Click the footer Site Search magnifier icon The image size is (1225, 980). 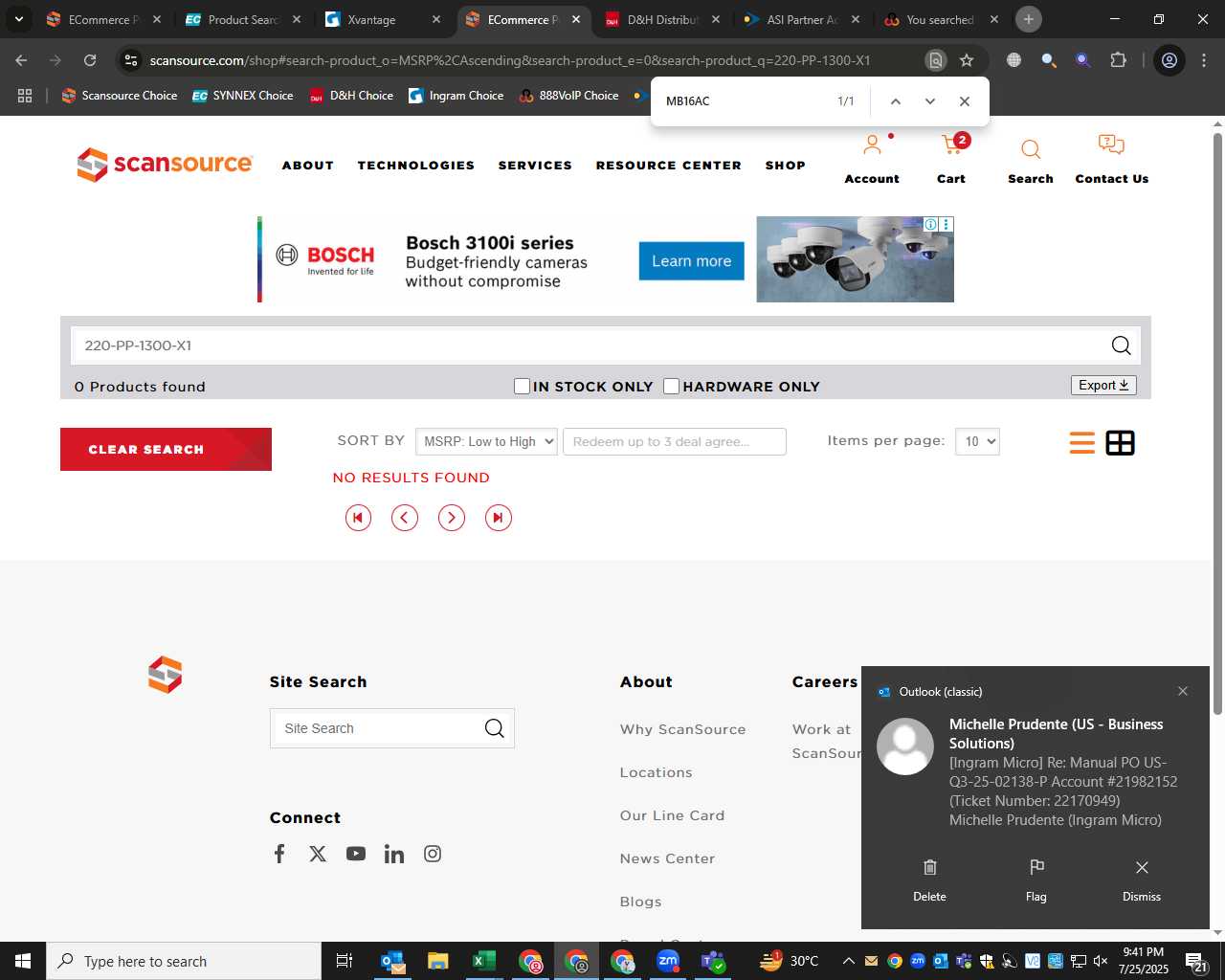coord(494,728)
